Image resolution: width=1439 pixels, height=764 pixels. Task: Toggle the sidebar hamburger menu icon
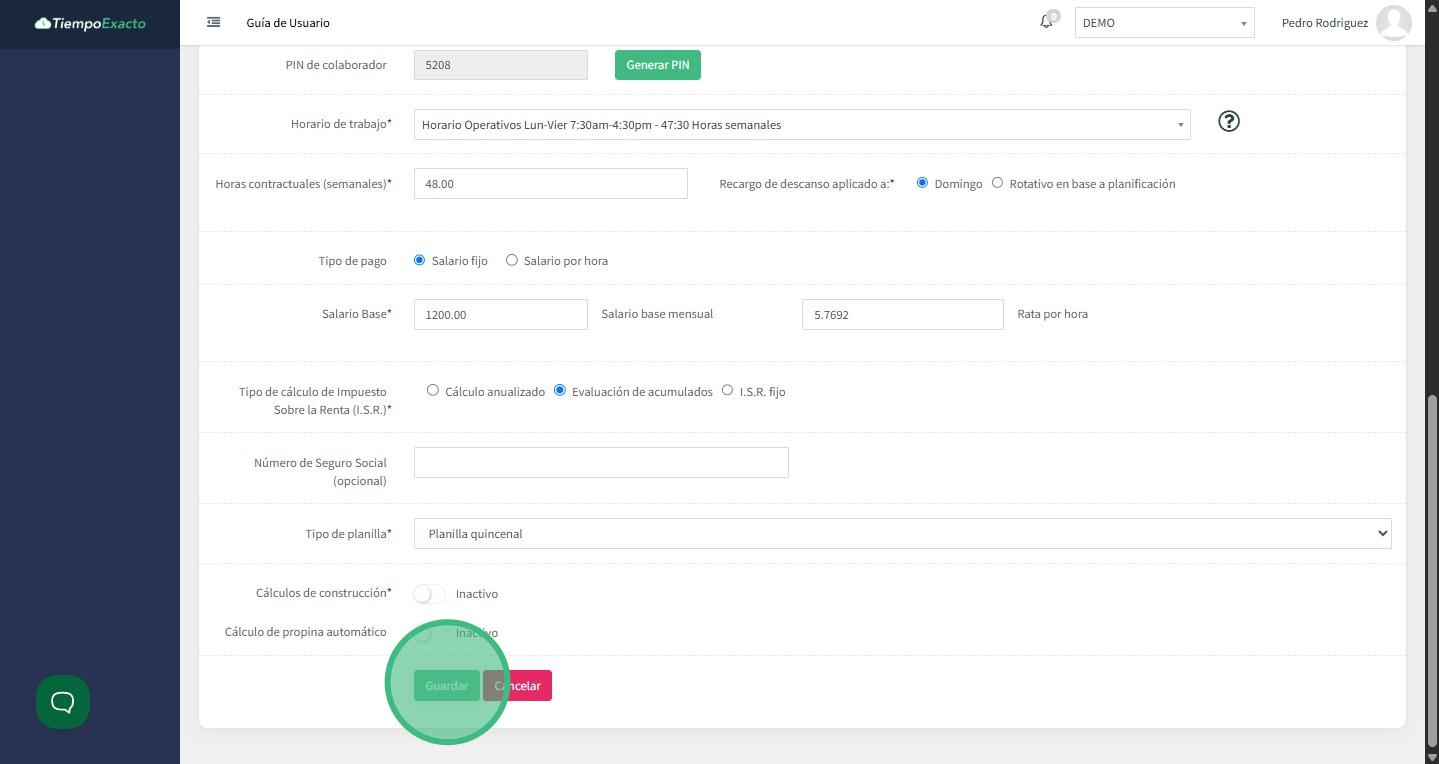coord(213,22)
